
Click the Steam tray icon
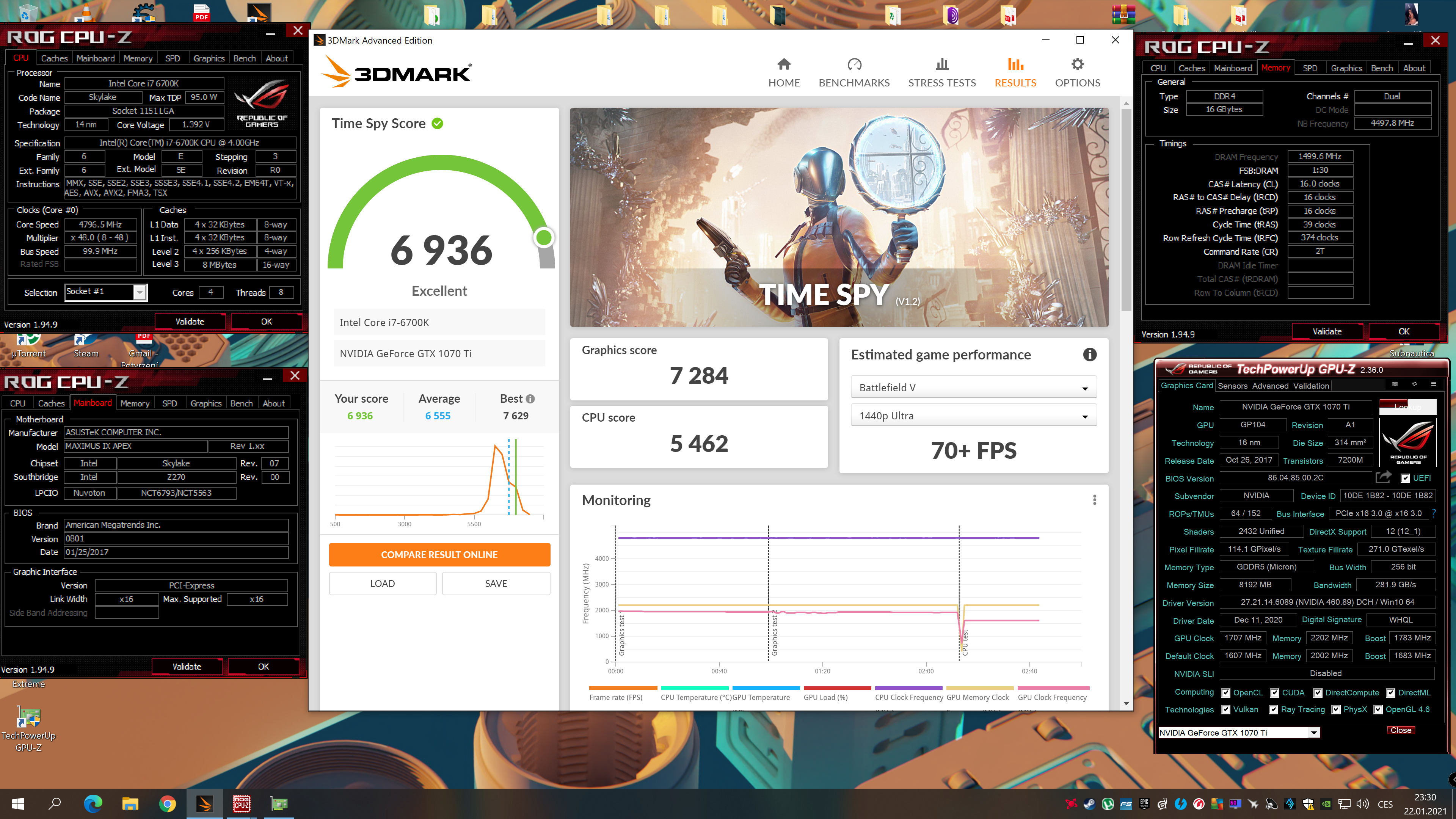(x=1089, y=804)
